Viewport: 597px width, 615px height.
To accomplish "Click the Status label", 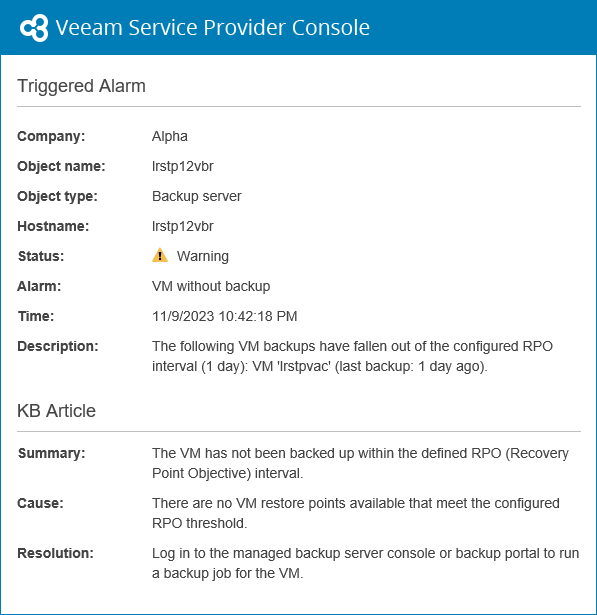I will pos(41,256).
